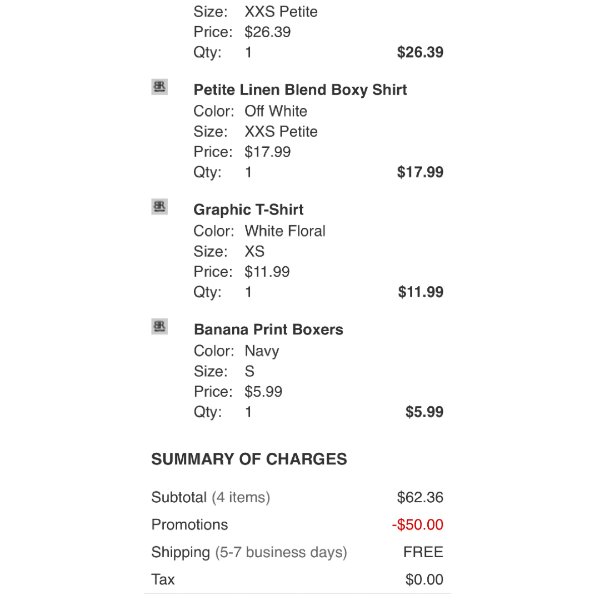
Task: Click the FREE shipping value
Action: [423, 552]
